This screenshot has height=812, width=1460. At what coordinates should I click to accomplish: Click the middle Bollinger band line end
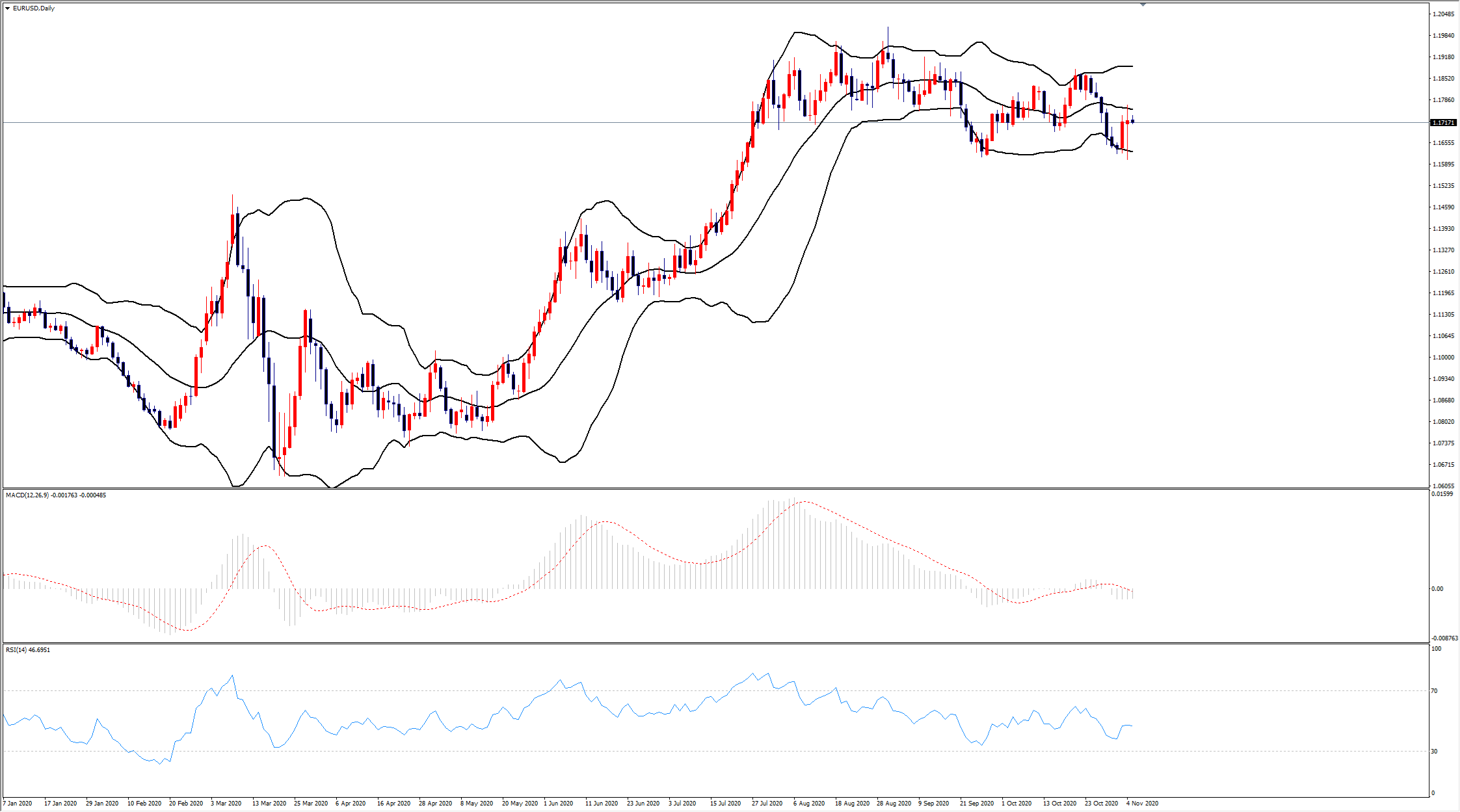(x=1132, y=109)
